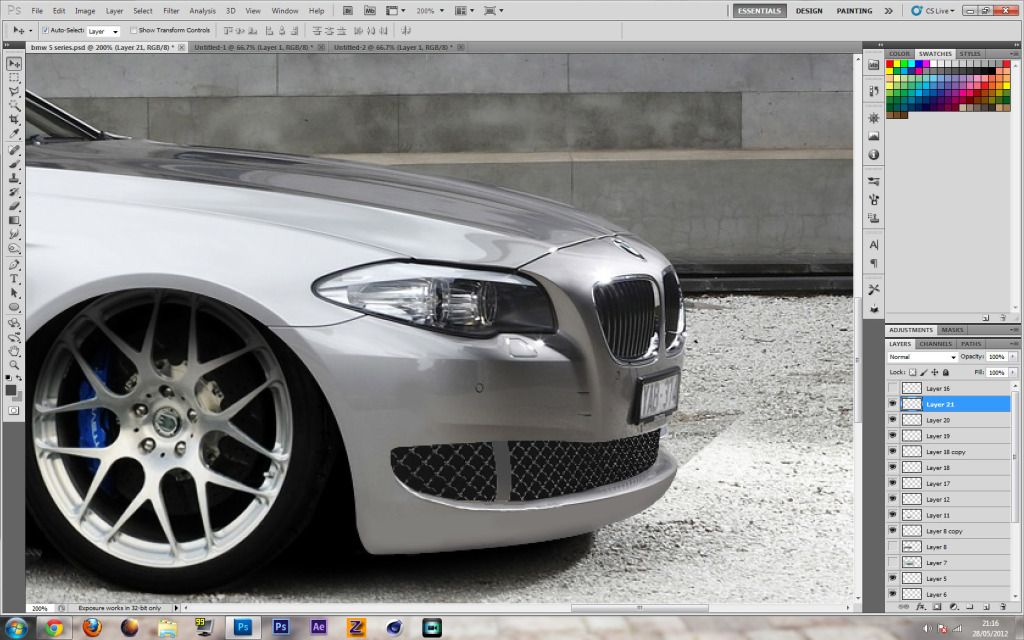This screenshot has height=640, width=1024.
Task: Hide Layer 20 using its eye icon
Action: pos(893,420)
